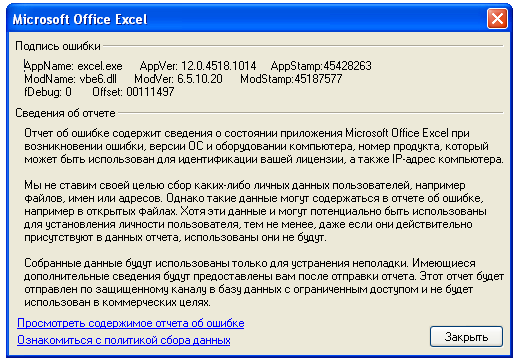The height and width of the screenshot is (360, 521).
Task: Click the last line ending коммерческих целях
Action: pos(117,302)
